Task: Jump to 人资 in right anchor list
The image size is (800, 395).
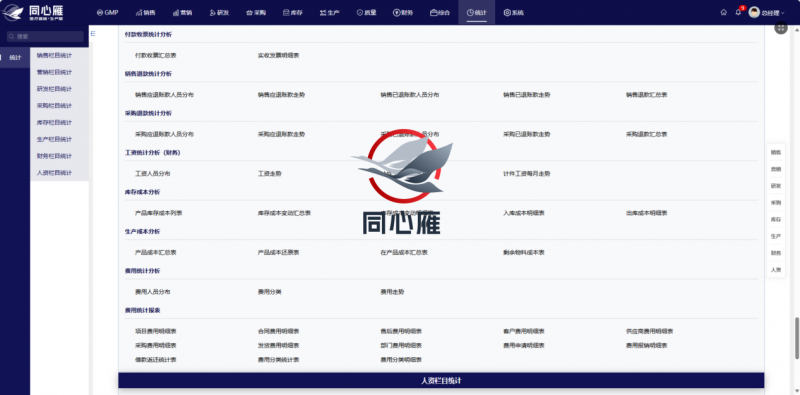Action: tap(776, 269)
